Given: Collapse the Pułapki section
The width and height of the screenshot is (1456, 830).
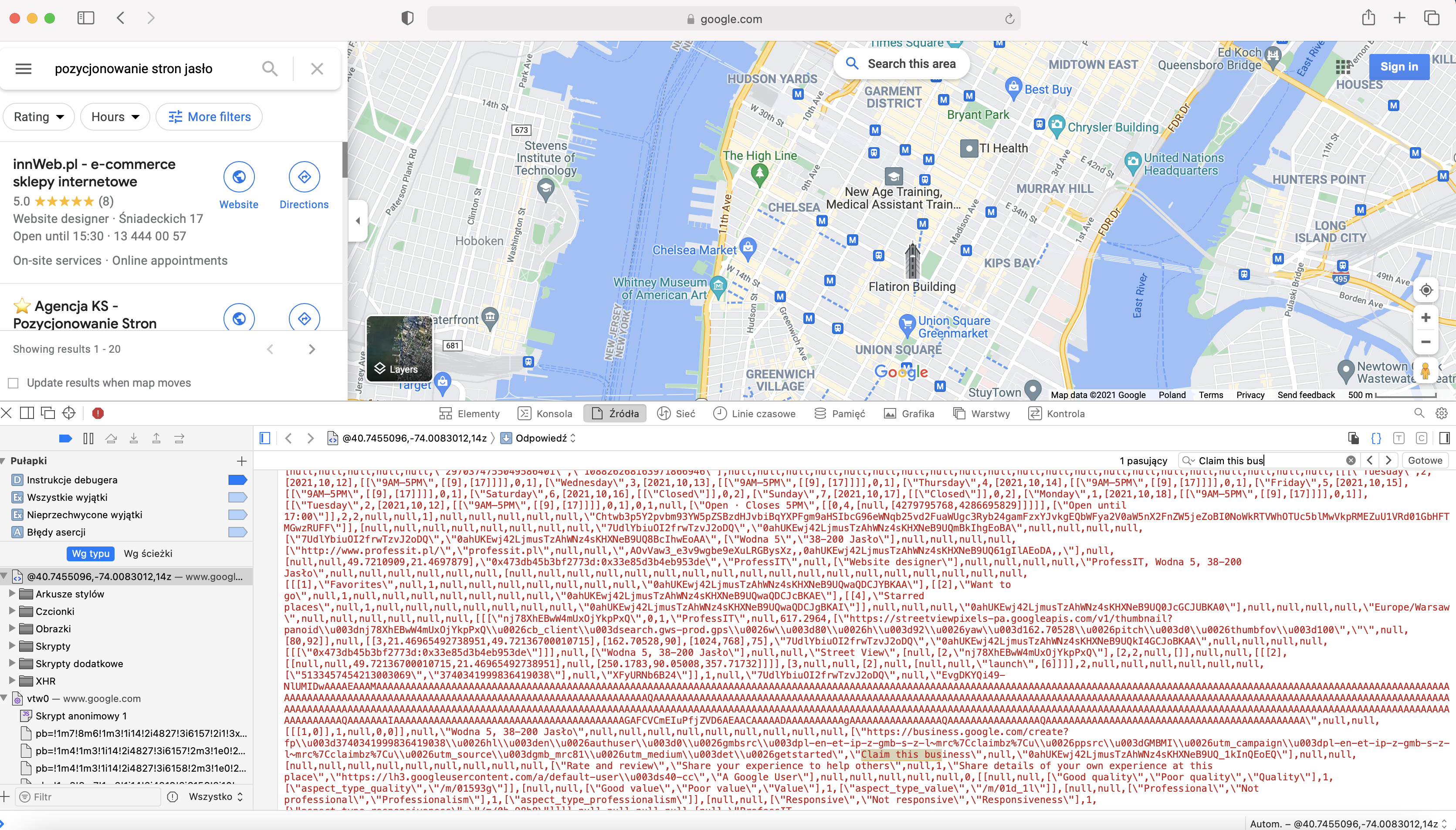Looking at the screenshot, I should (x=4, y=461).
